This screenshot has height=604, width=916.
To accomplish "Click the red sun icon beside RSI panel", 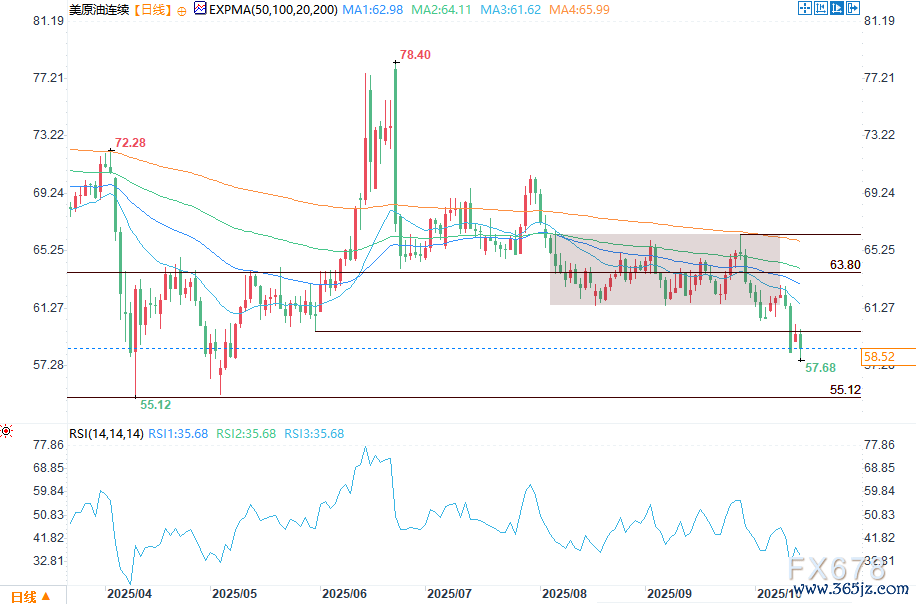I will (7, 431).
